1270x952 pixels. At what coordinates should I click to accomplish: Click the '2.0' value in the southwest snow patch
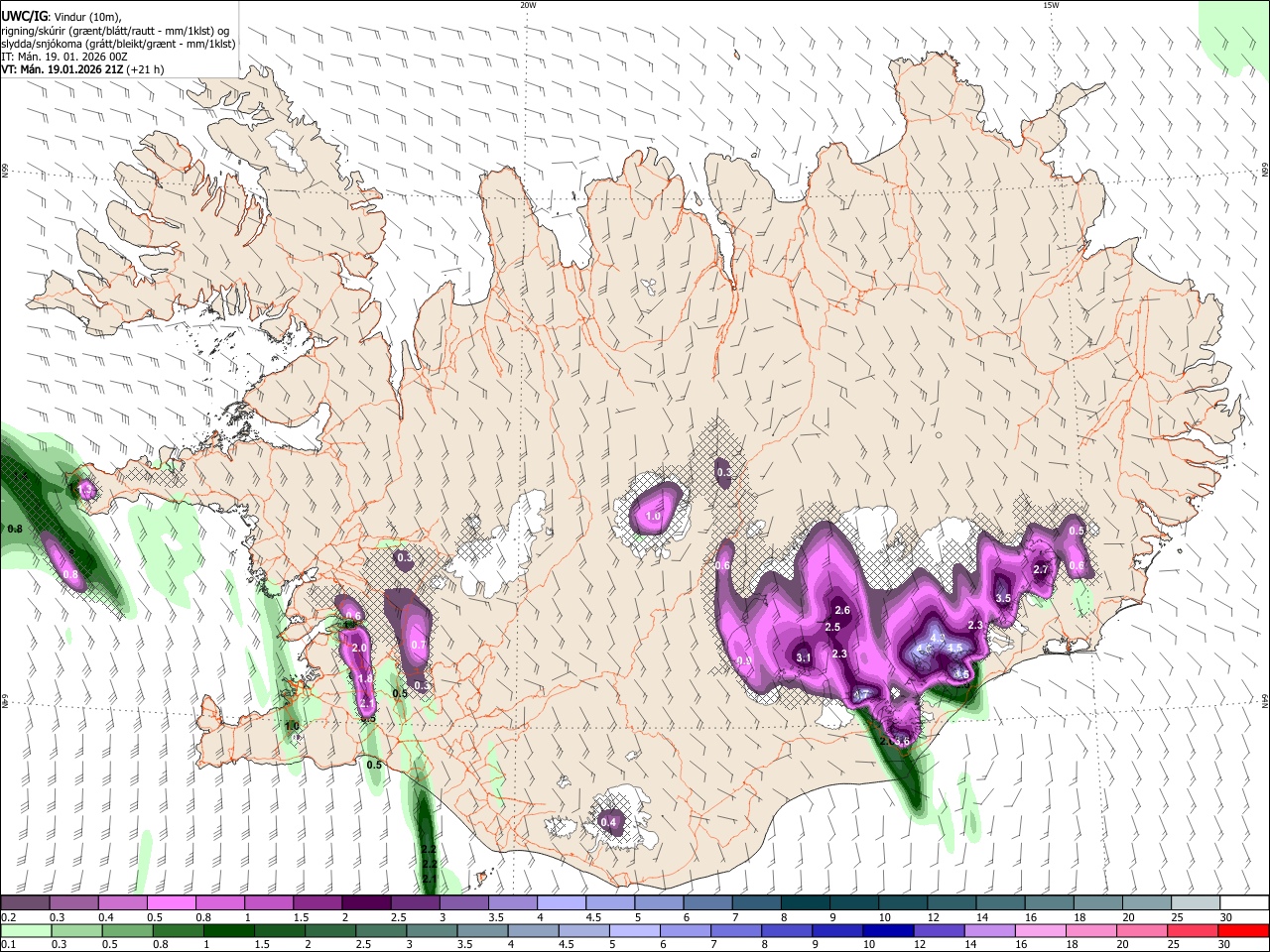[359, 648]
